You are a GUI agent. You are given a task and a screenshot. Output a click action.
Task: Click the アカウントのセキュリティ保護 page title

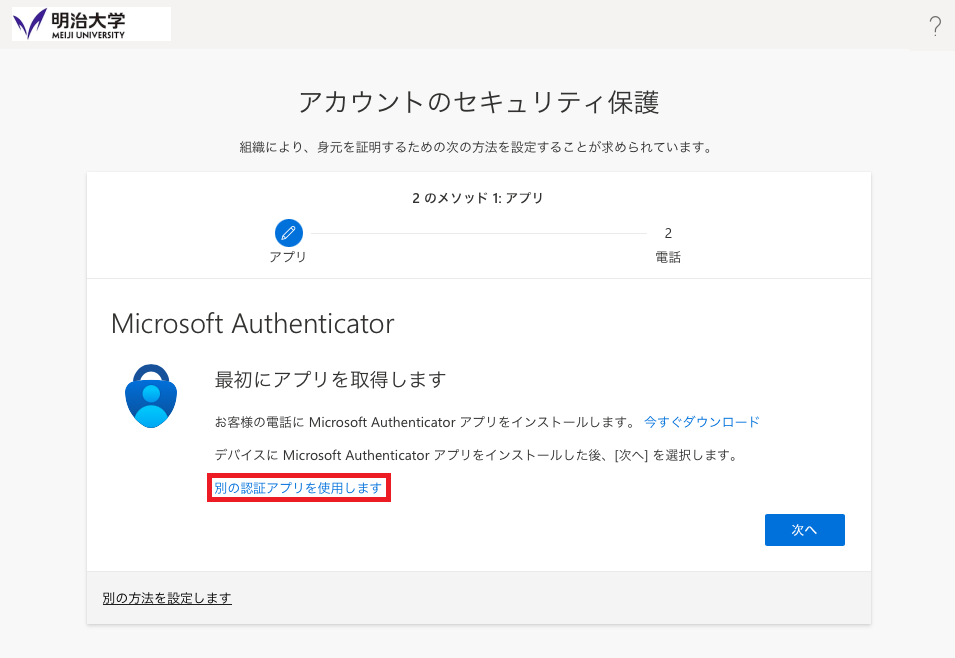tap(479, 102)
